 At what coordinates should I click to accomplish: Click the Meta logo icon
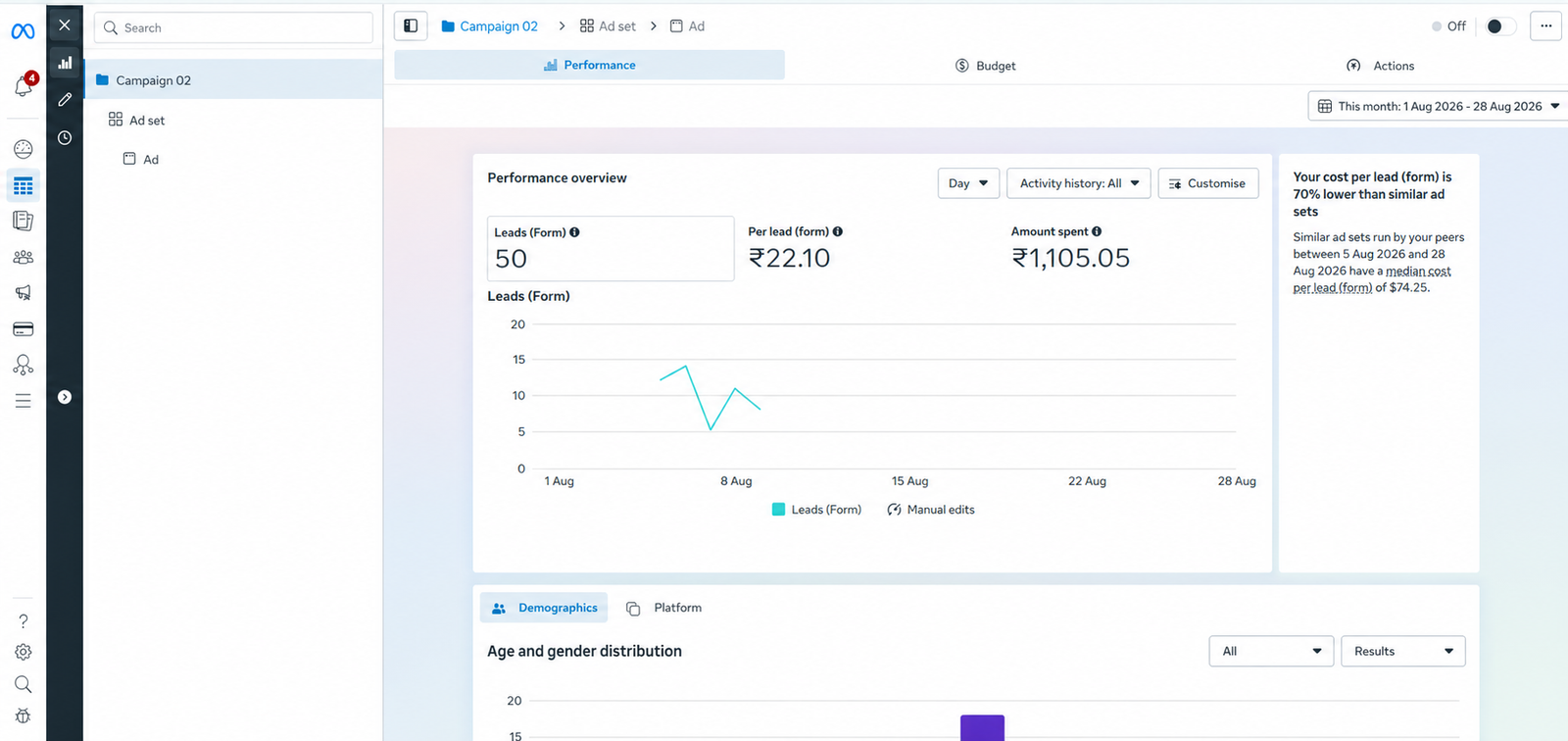23,31
